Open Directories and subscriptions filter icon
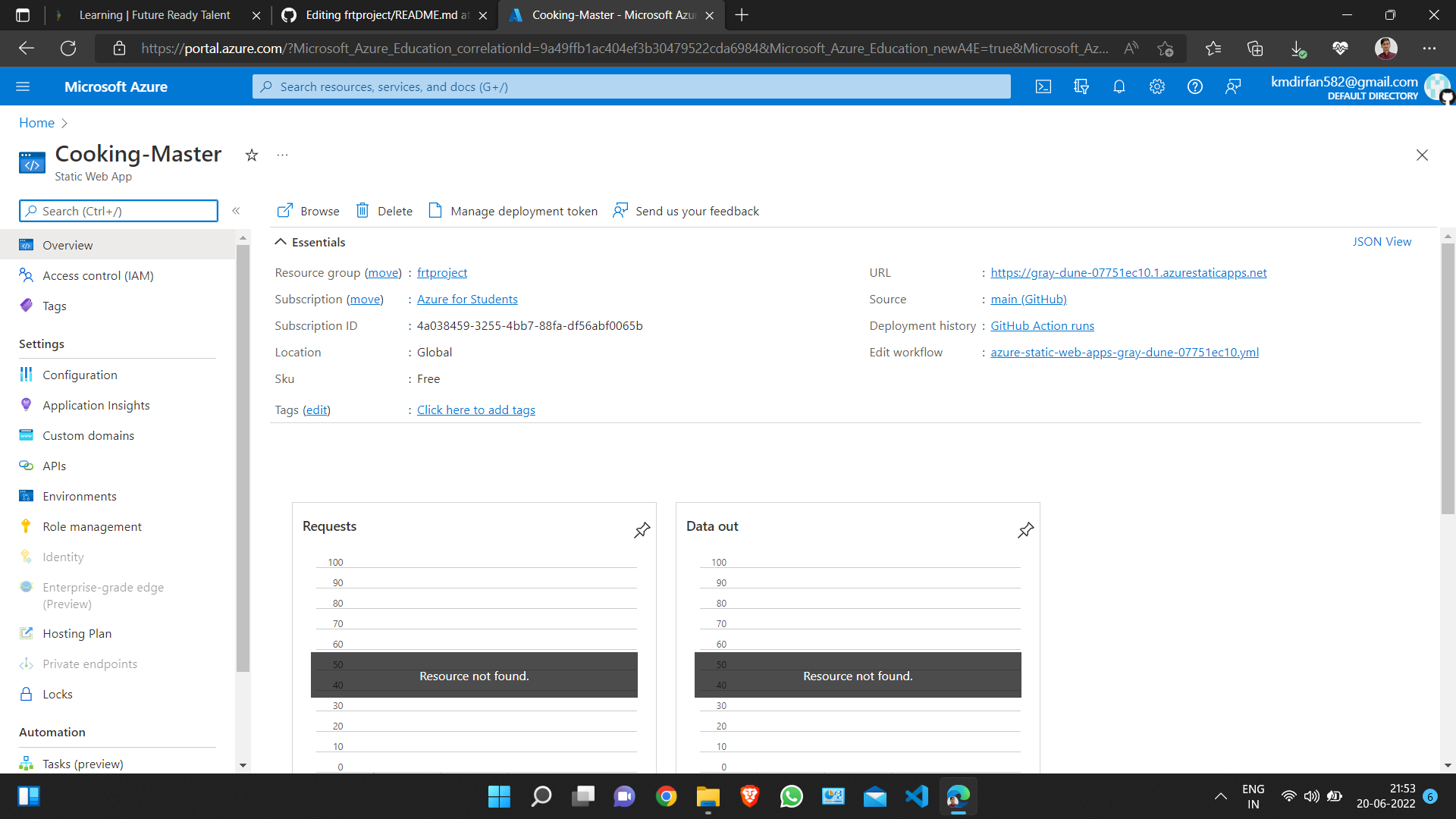Screen dimensions: 1456x819 coord(1081,86)
